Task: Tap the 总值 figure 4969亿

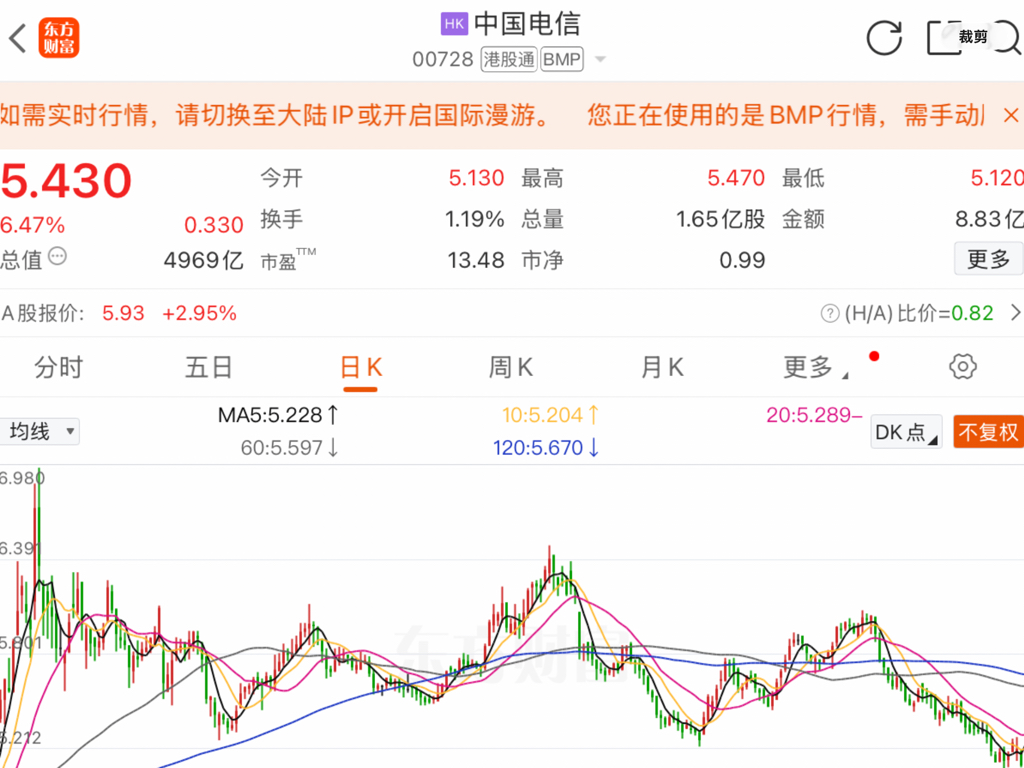Action: click(x=203, y=261)
